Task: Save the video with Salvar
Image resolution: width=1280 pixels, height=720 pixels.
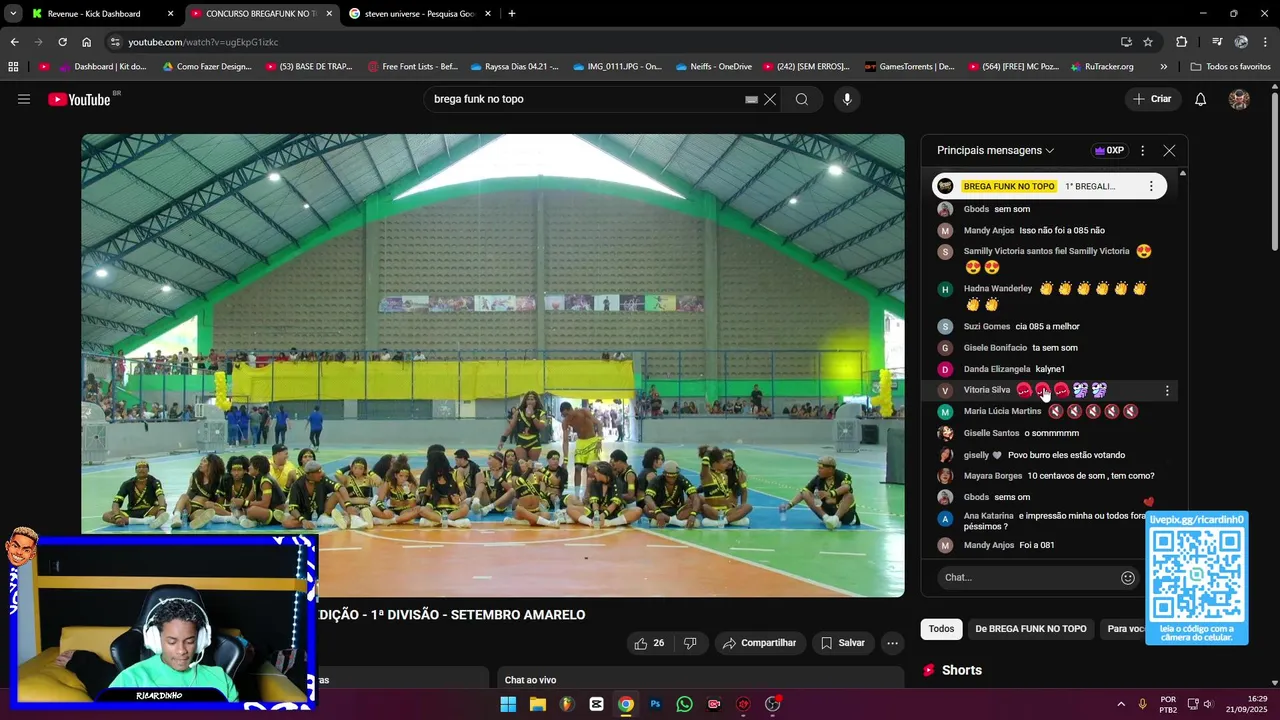Action: click(842, 643)
